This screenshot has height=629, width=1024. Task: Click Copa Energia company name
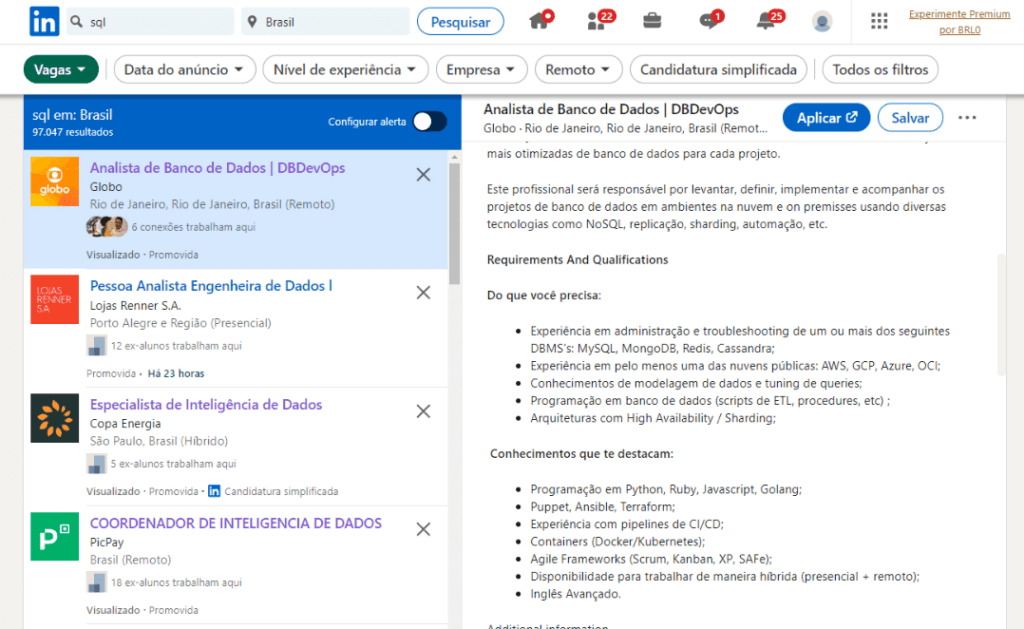pyautogui.click(x=125, y=423)
